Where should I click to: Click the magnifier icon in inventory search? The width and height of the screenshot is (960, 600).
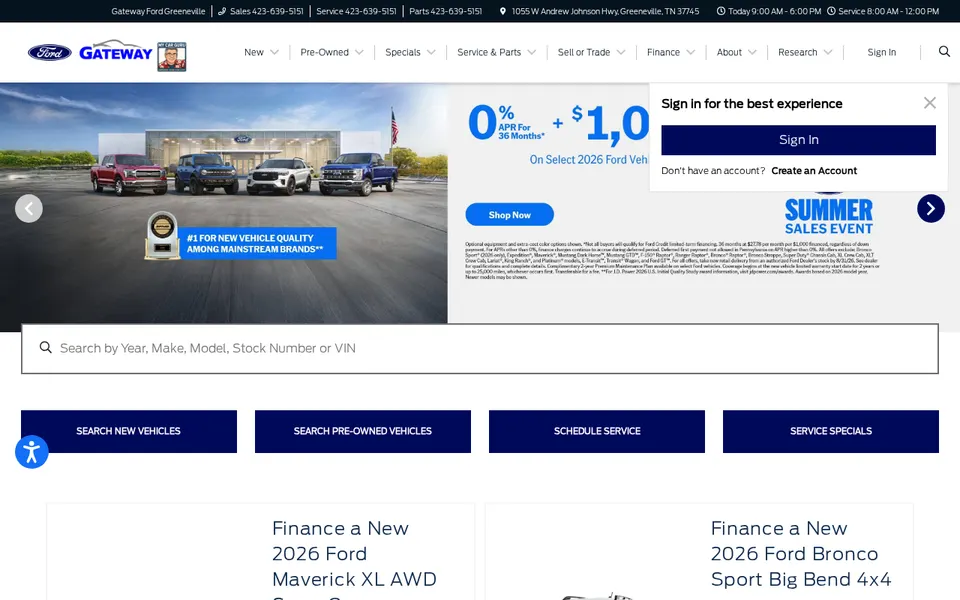[x=45, y=348]
